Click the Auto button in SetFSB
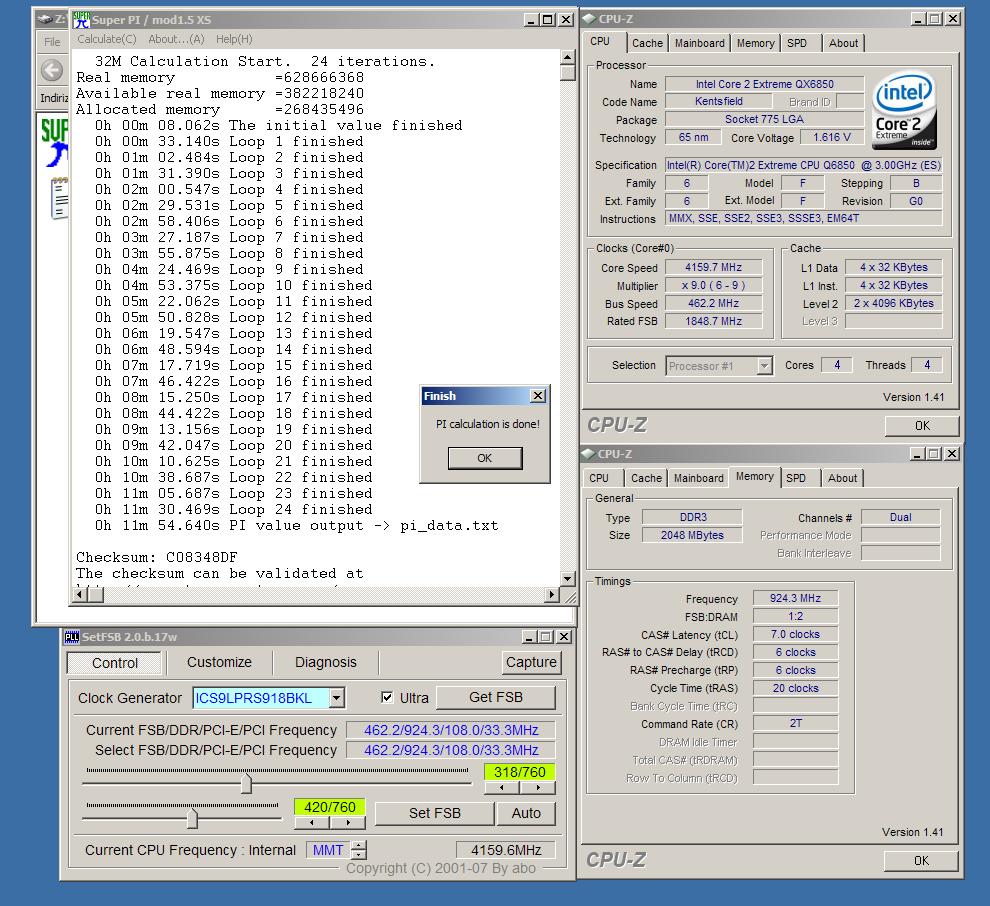Image resolution: width=990 pixels, height=906 pixels. point(526,813)
